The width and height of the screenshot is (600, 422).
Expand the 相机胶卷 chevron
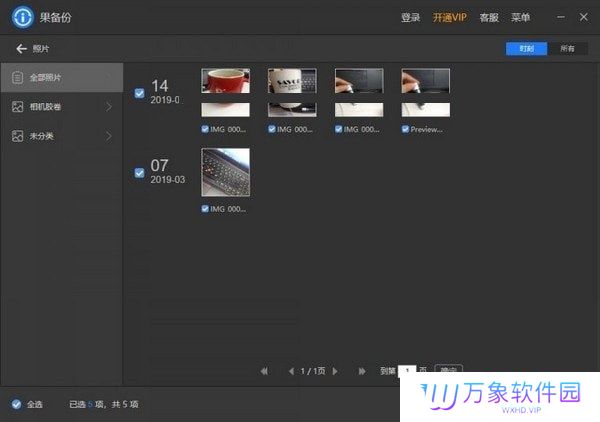tap(109, 106)
